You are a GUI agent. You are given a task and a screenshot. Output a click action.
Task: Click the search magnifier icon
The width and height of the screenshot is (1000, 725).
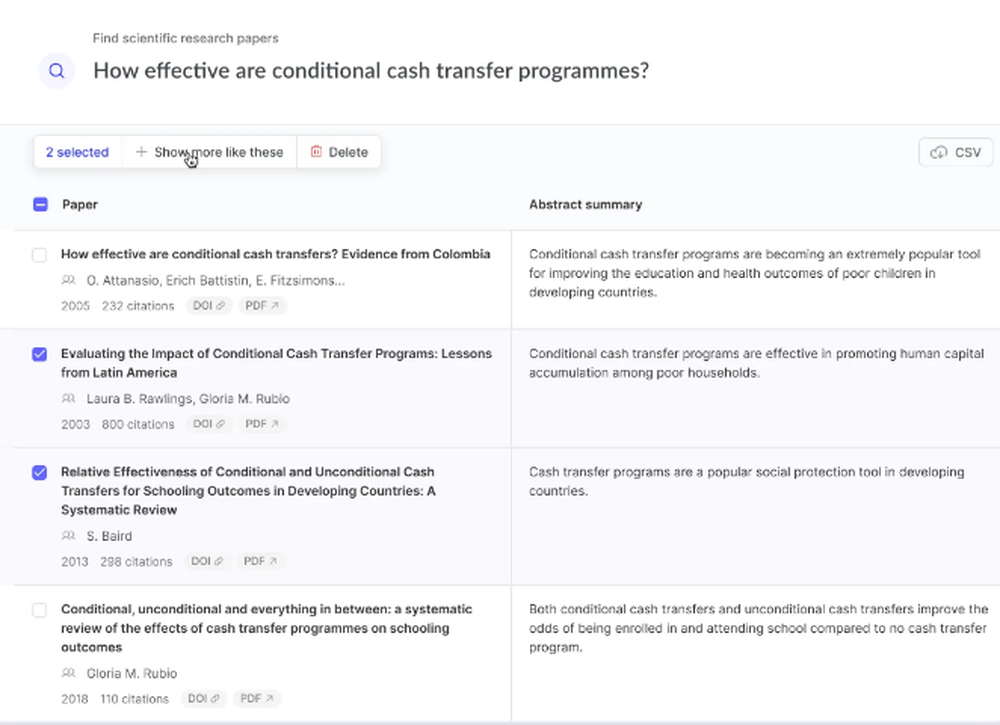[x=57, y=71]
